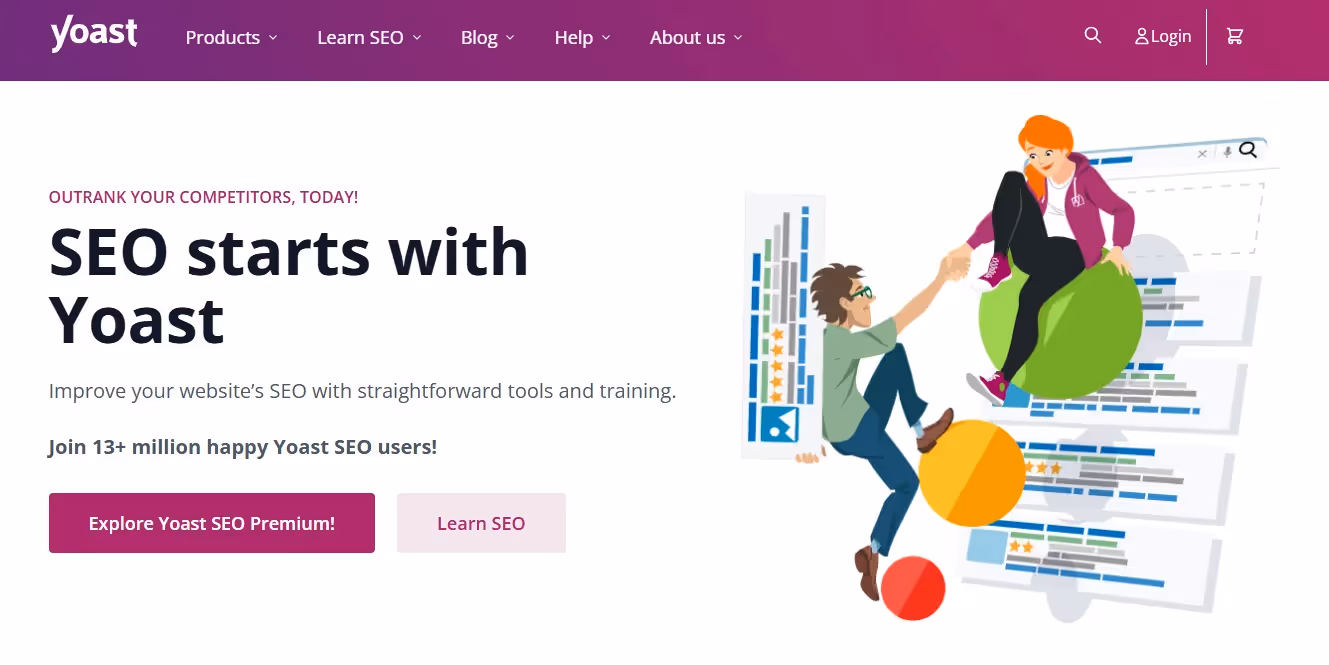Viewport: 1329px width, 665px height.
Task: Expand the chevron next to Learn SEO in navbar
Action: tap(417, 38)
